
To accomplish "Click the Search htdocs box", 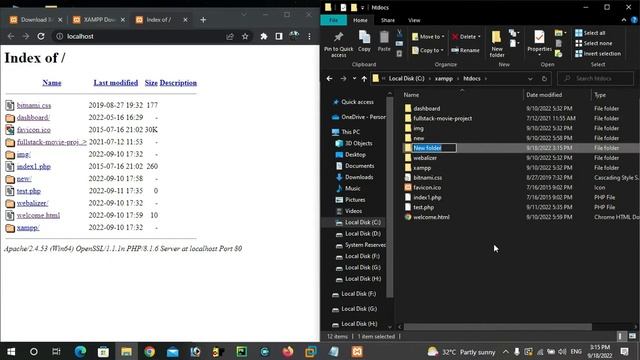I will coord(596,78).
